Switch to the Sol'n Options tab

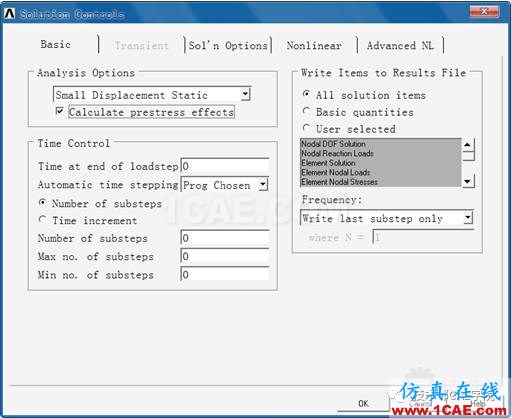click(x=228, y=45)
